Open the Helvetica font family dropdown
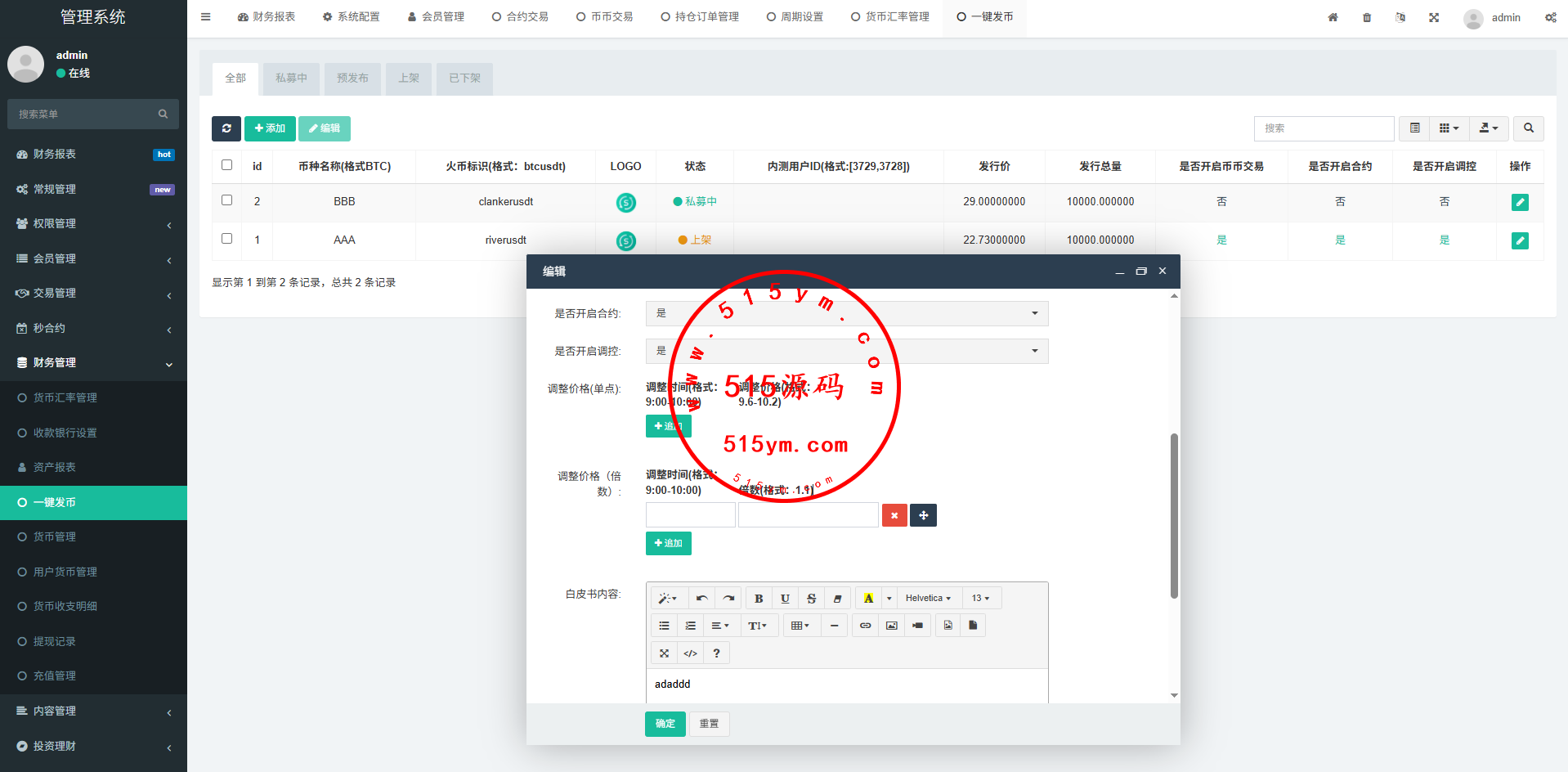Screen dimensions: 1568x772 pyautogui.click(x=928, y=599)
